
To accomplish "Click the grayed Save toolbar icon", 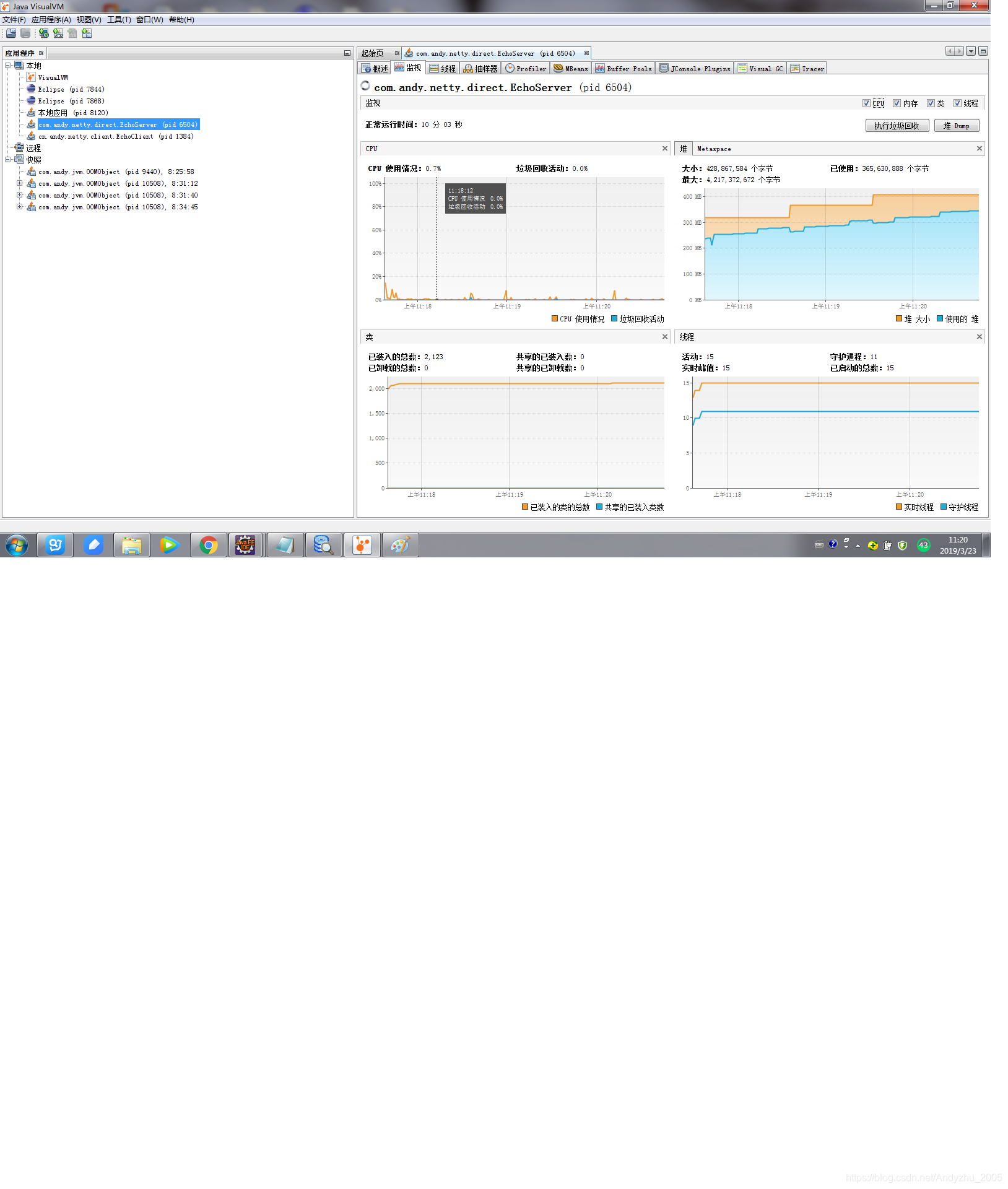I will click(x=25, y=33).
